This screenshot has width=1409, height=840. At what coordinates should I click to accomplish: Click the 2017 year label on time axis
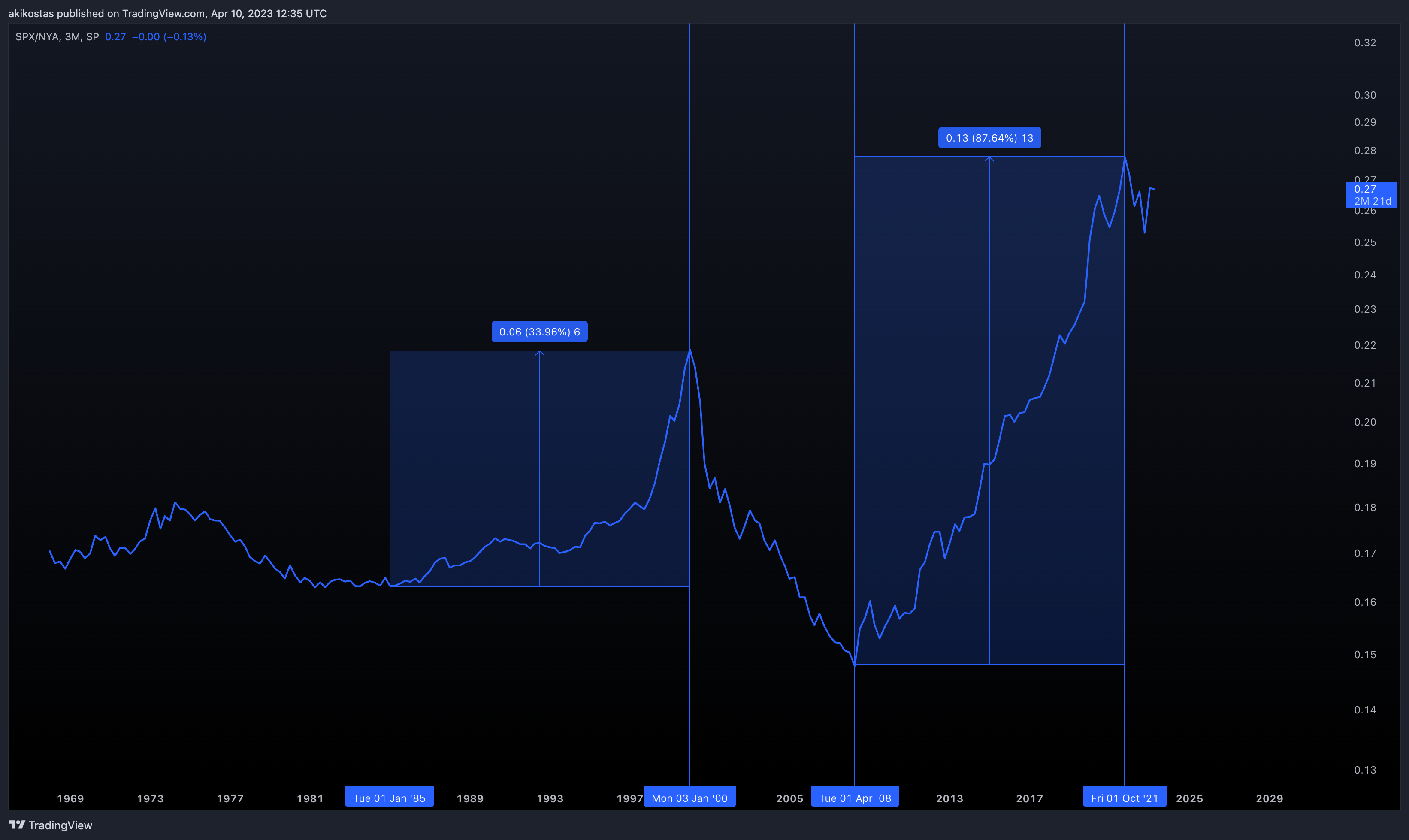click(x=1029, y=799)
